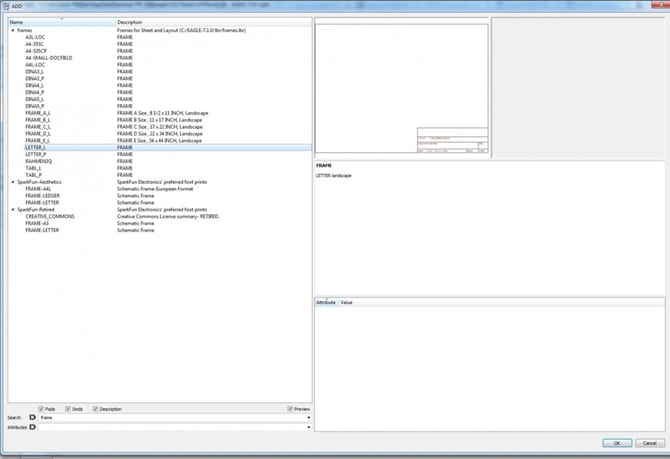Toggle the Pads checkbox
The width and height of the screenshot is (670, 459).
(x=41, y=409)
